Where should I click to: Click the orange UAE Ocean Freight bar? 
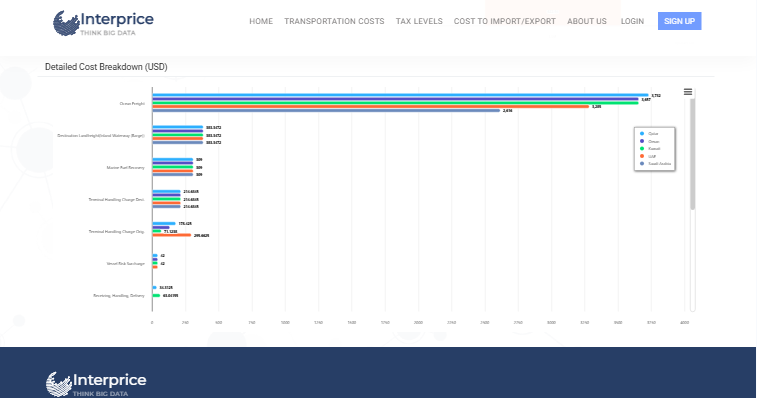371,107
